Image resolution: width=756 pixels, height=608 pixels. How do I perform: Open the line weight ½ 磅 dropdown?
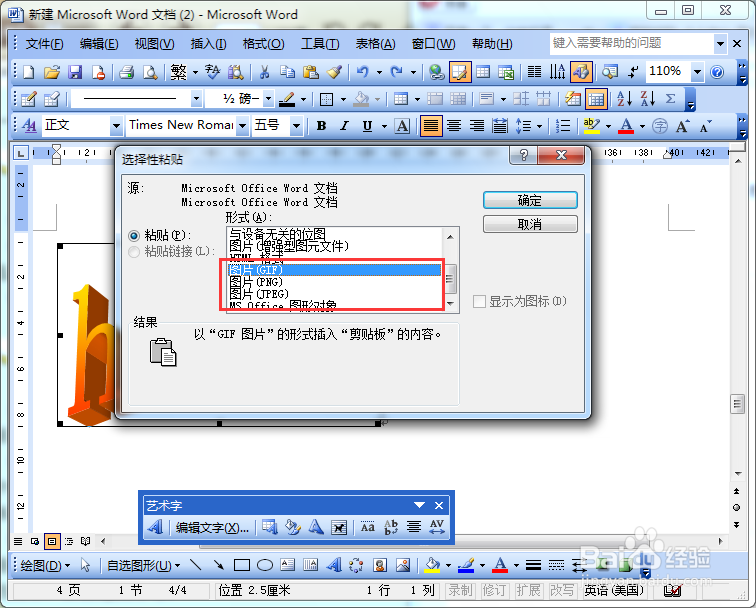269,99
